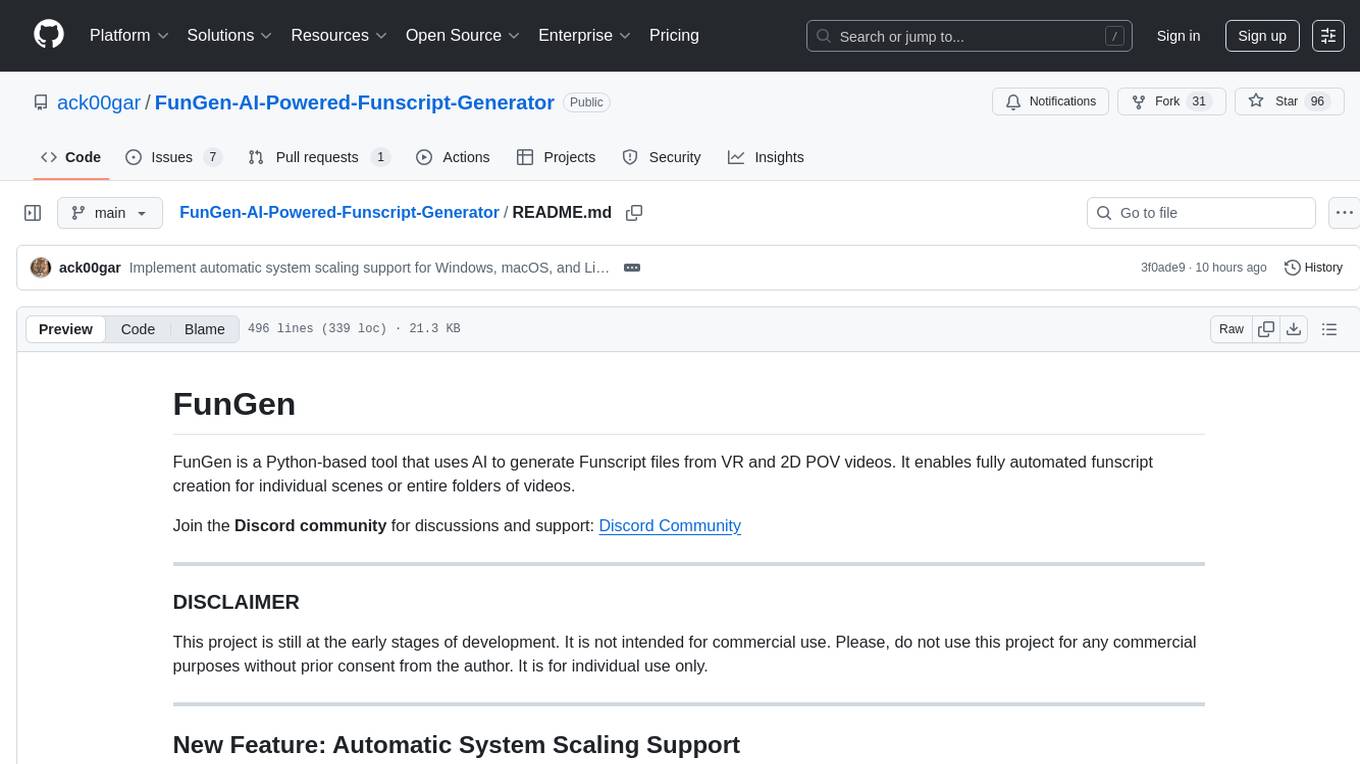The height and width of the screenshot is (764, 1360).
Task: Focus the Go to file input
Action: (x=1201, y=213)
